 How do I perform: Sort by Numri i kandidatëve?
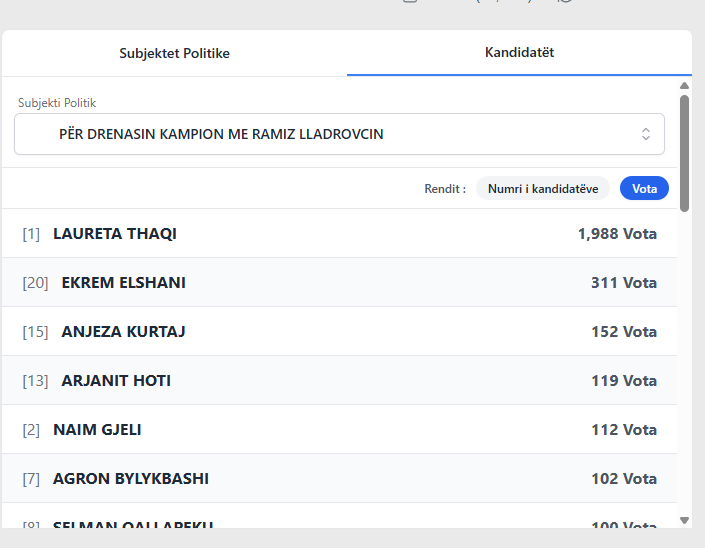pyautogui.click(x=542, y=188)
